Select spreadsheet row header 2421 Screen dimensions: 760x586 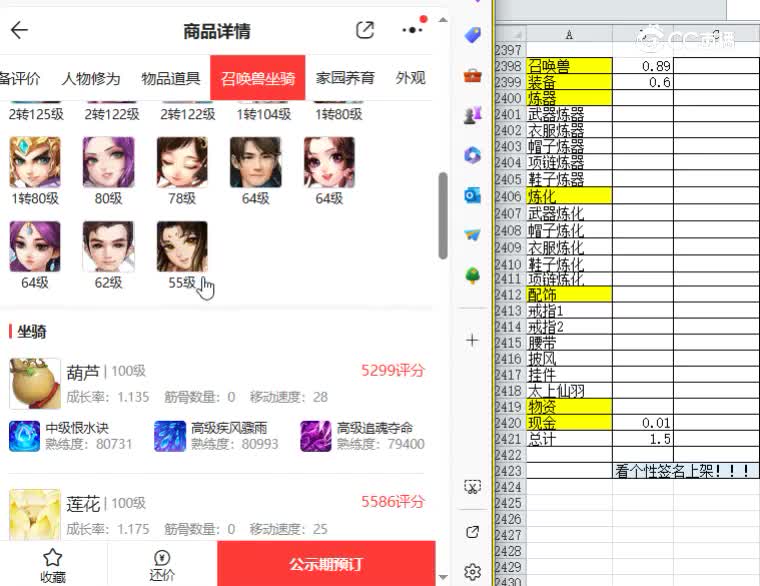pyautogui.click(x=509, y=439)
